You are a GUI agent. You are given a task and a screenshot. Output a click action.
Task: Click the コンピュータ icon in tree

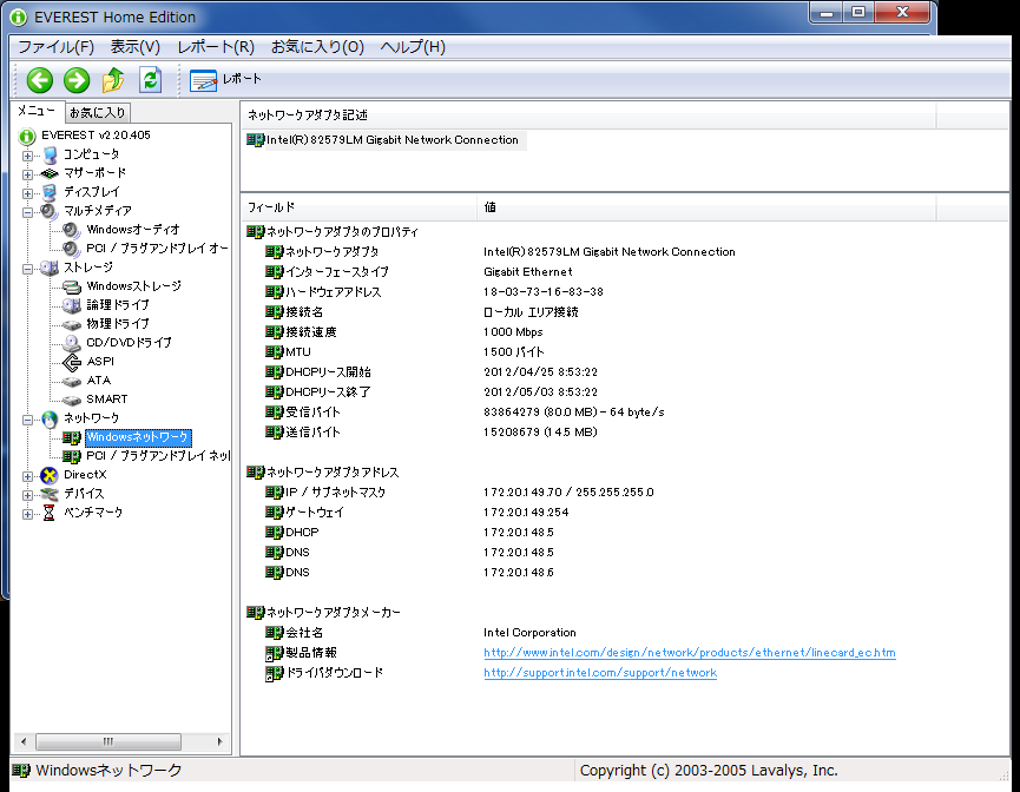coord(49,155)
